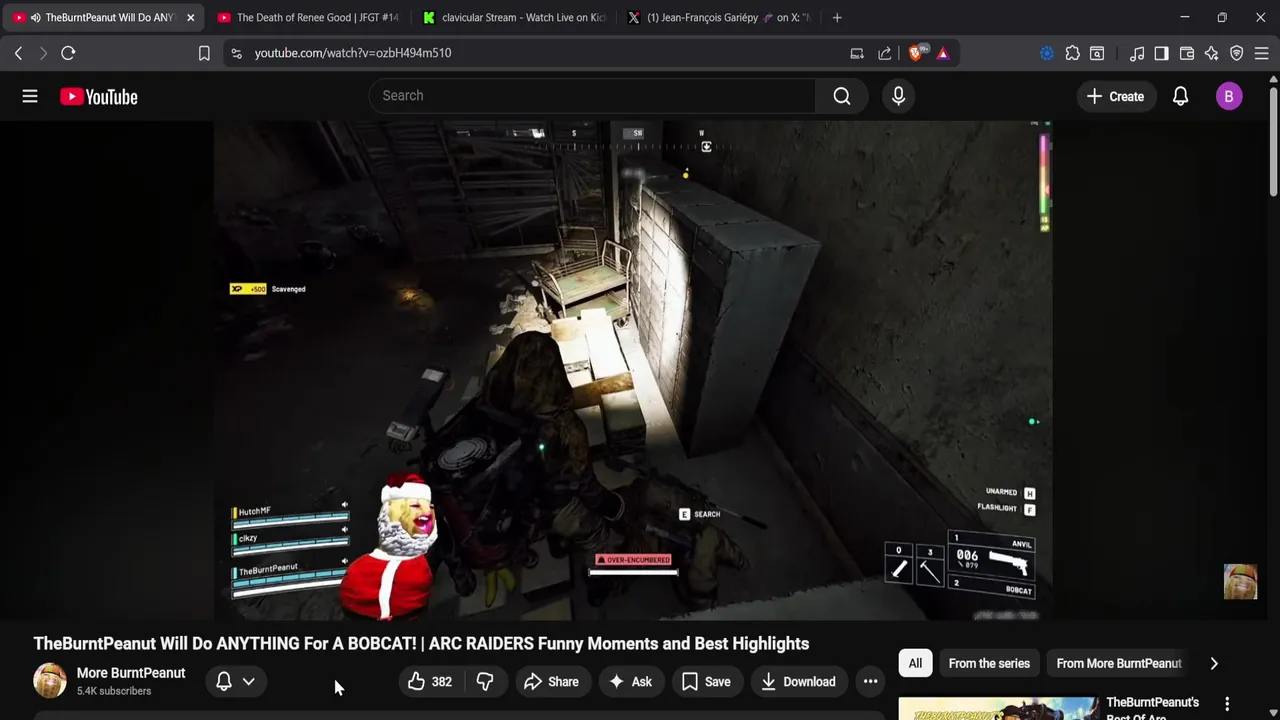Screen dimensions: 1280x720
Task: Dislike the video with thumbs-down button
Action: (485, 682)
